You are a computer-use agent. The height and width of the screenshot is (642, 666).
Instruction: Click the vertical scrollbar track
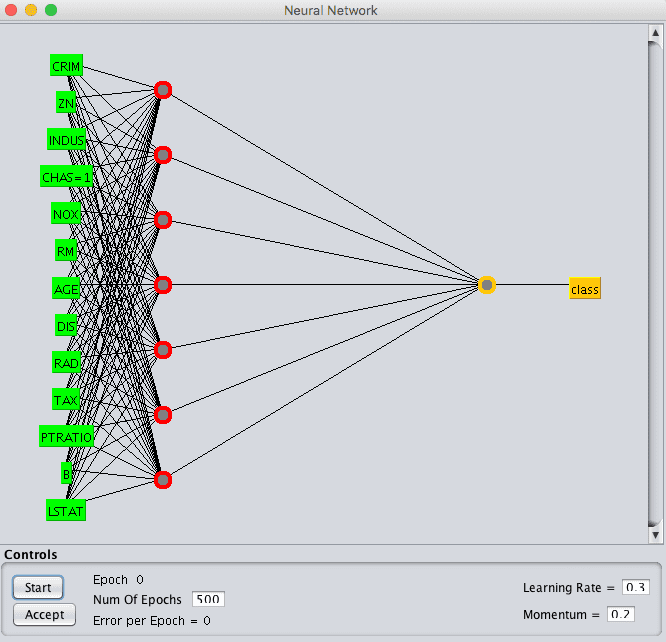(655, 284)
